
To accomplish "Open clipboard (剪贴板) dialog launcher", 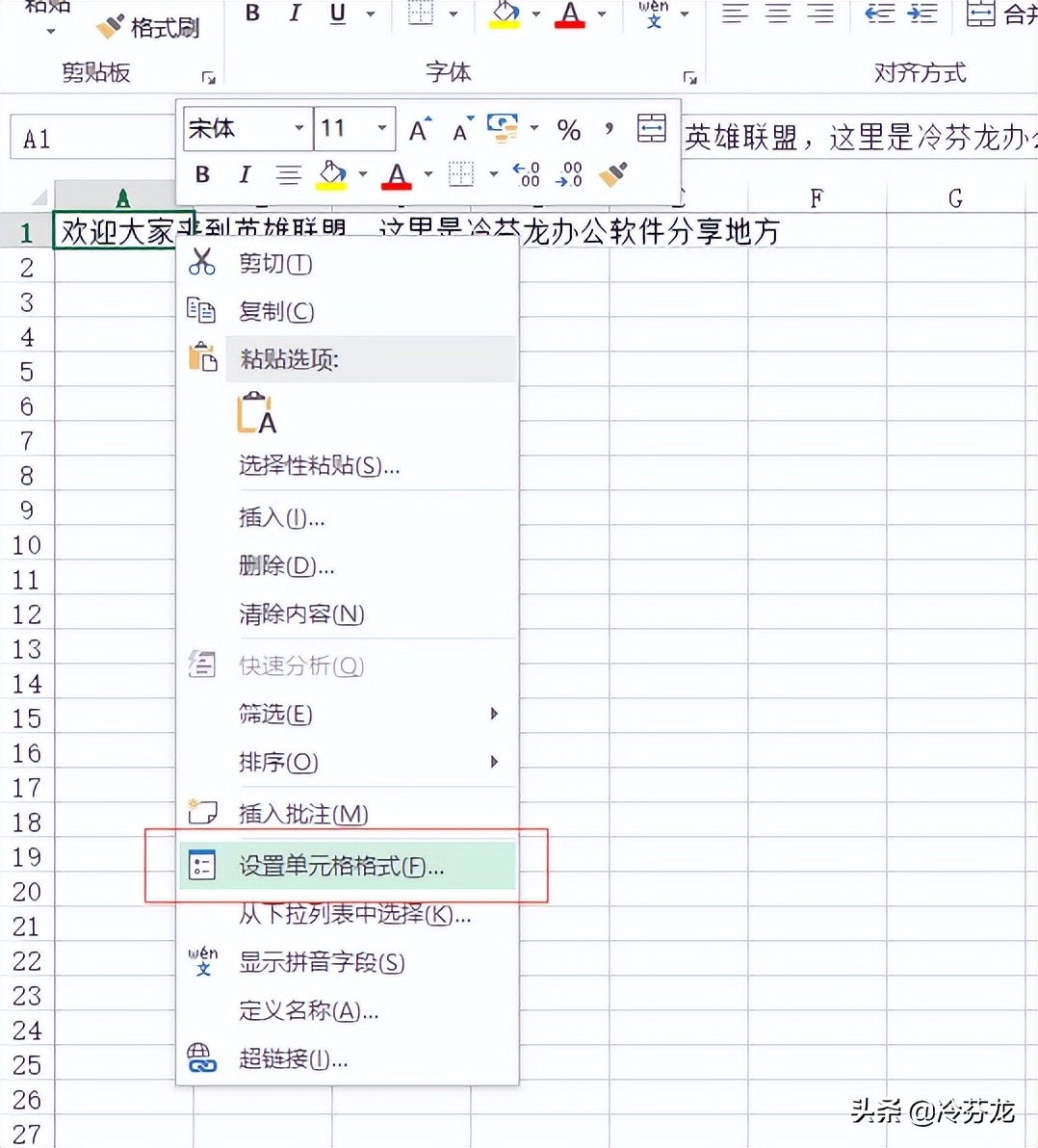I will pyautogui.click(x=209, y=77).
